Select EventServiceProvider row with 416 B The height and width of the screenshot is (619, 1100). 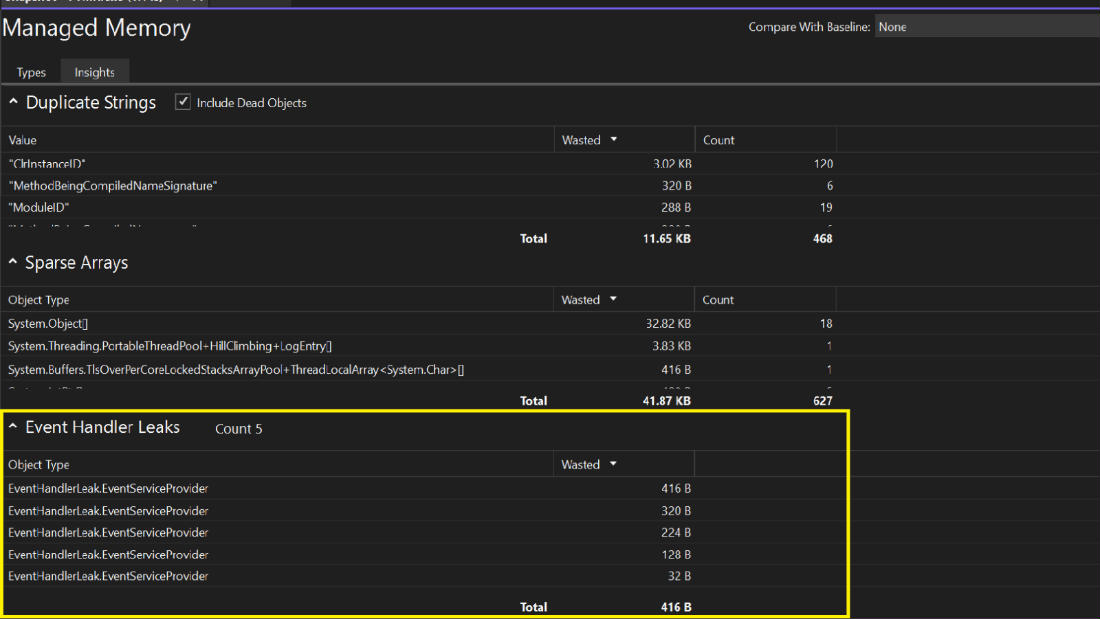(424, 488)
